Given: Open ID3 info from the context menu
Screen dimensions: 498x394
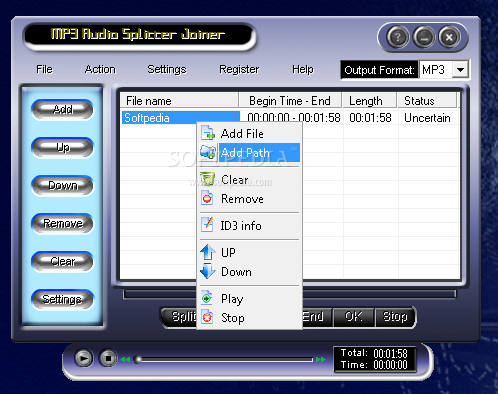Looking at the screenshot, I should click(x=250, y=225).
